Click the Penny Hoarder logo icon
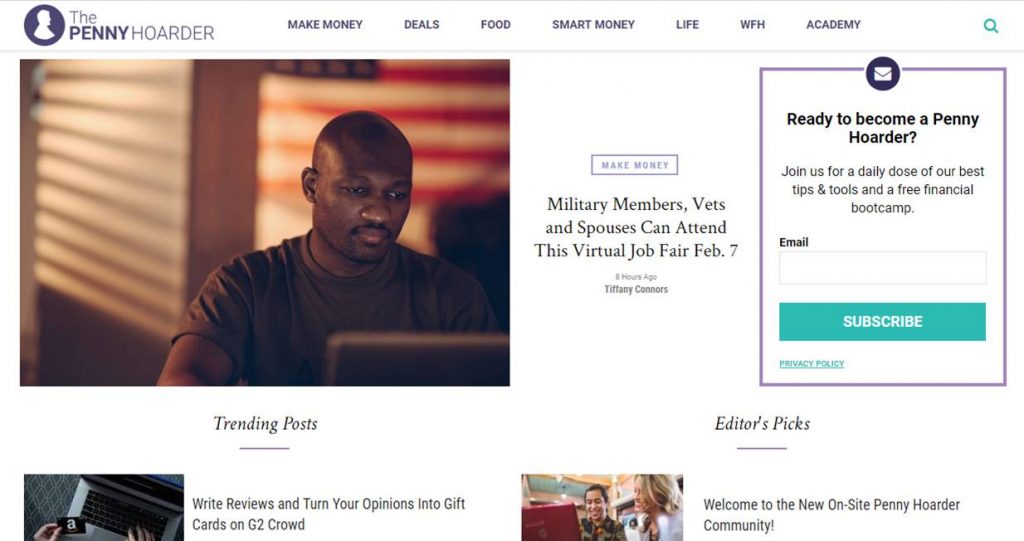This screenshot has height=541, width=1024. [44, 25]
